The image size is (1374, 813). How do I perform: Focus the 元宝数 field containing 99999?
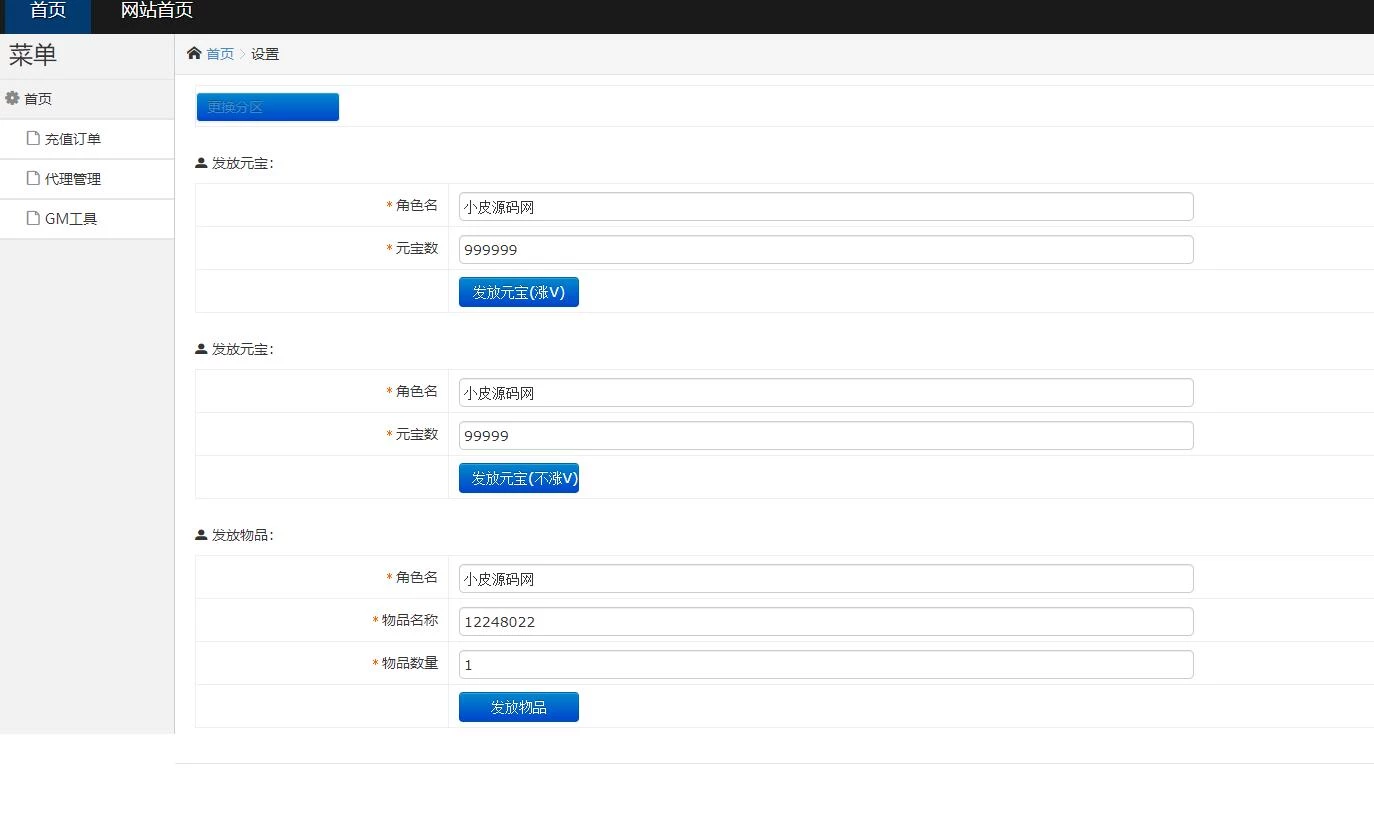(x=825, y=436)
